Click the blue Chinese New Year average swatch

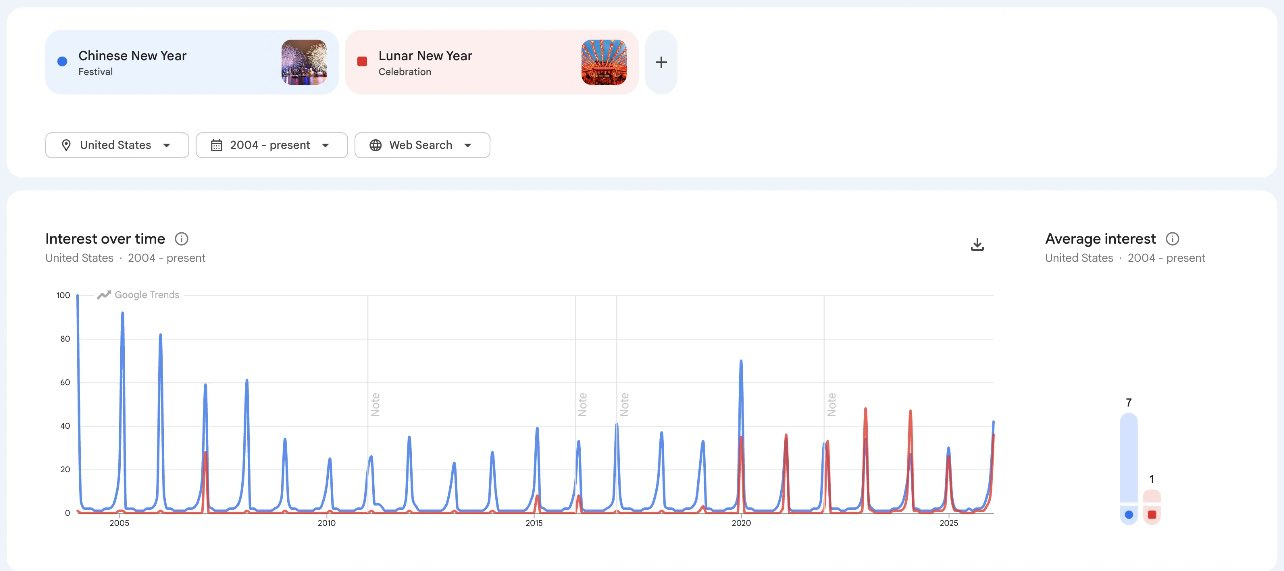[1129, 514]
